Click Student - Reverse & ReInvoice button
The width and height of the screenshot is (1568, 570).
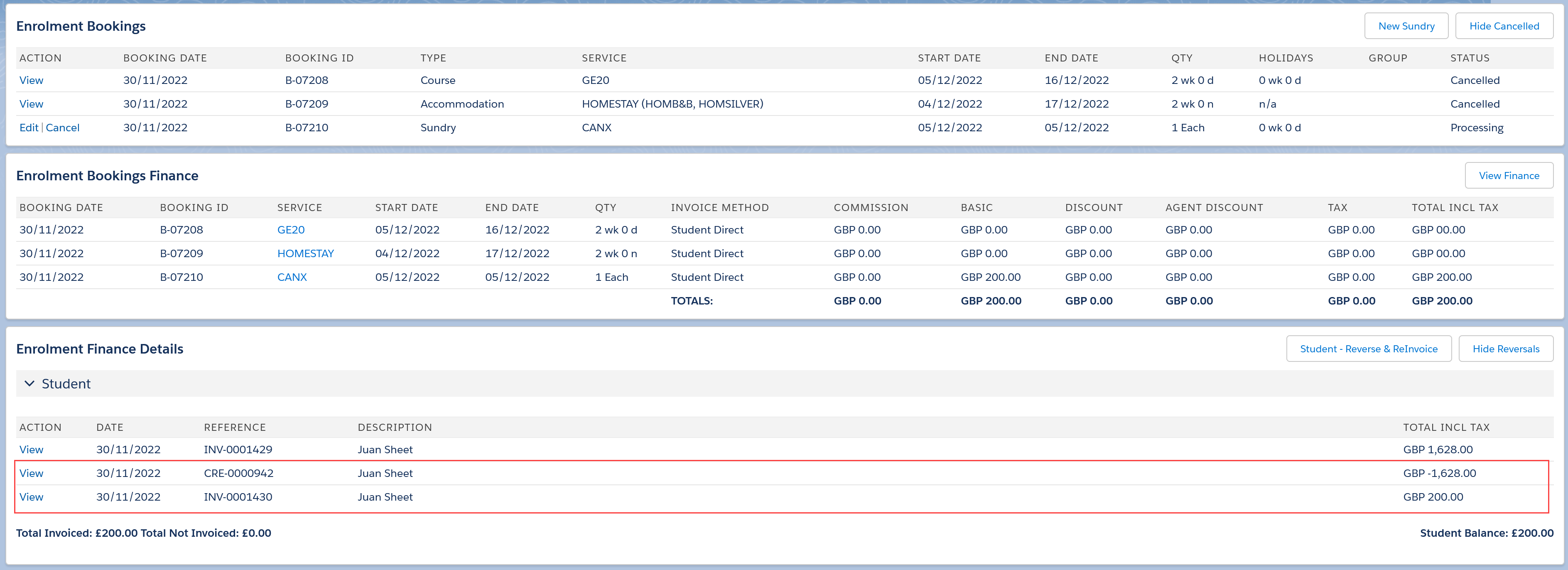(x=1368, y=349)
